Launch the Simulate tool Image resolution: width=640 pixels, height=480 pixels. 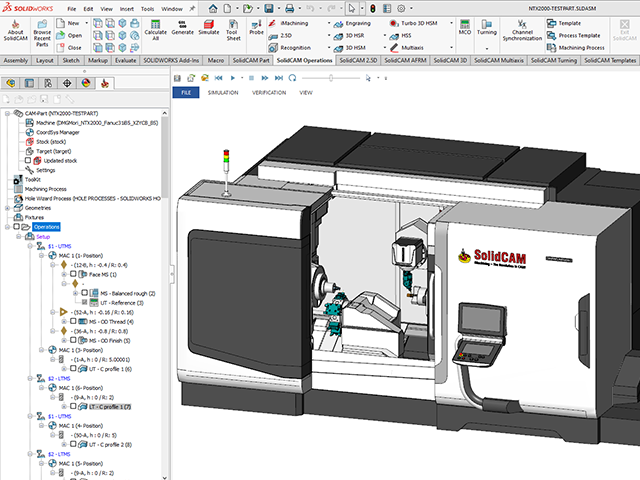coord(209,28)
